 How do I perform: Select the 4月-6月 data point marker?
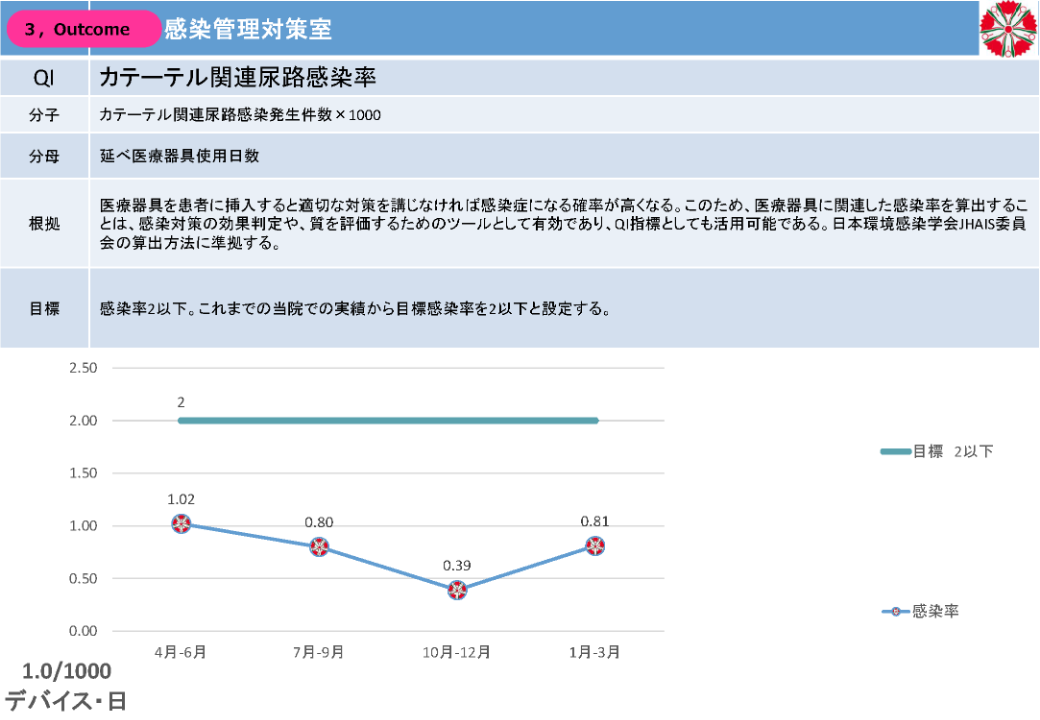pyautogui.click(x=181, y=524)
